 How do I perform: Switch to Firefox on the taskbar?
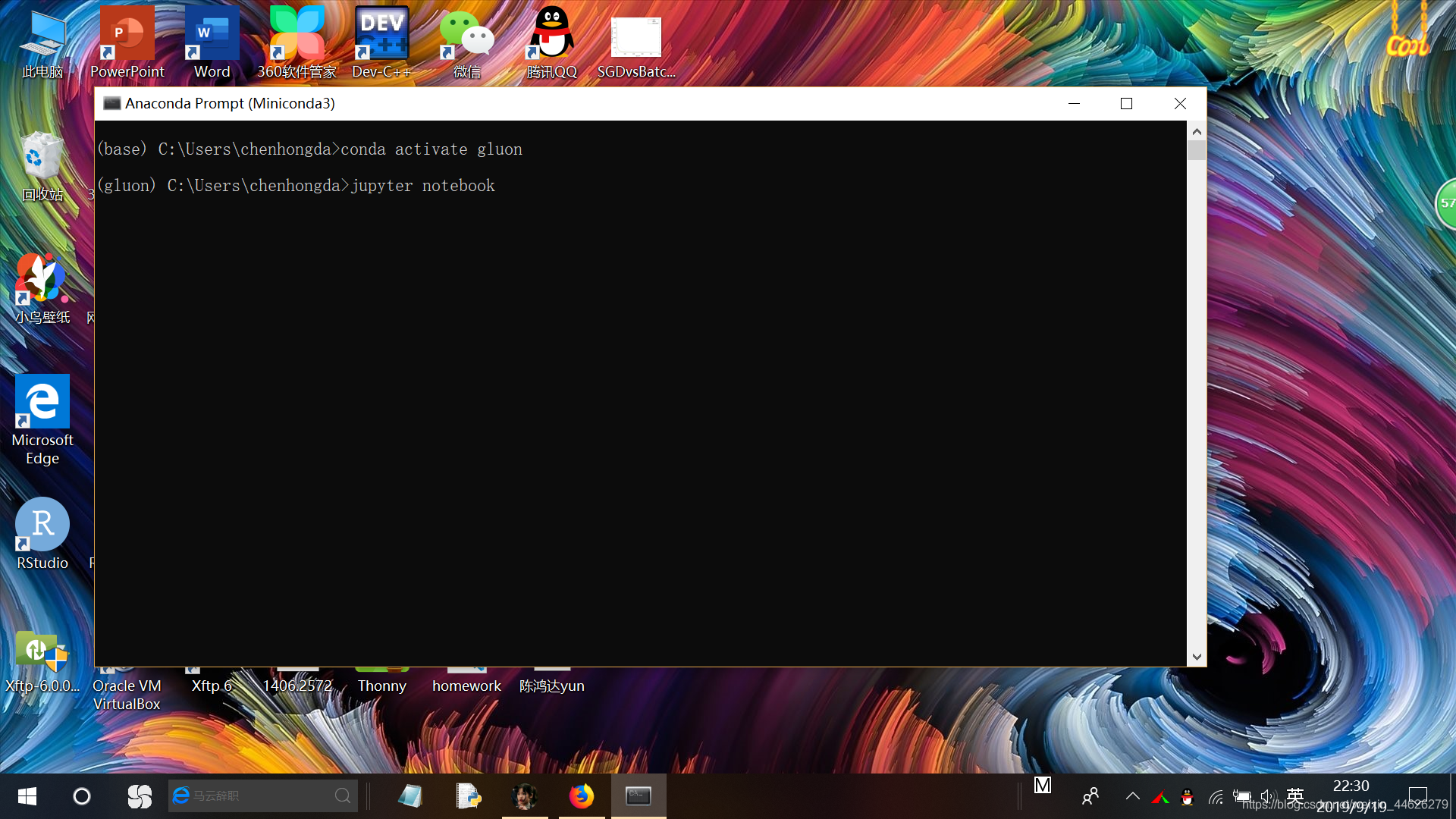tap(582, 796)
